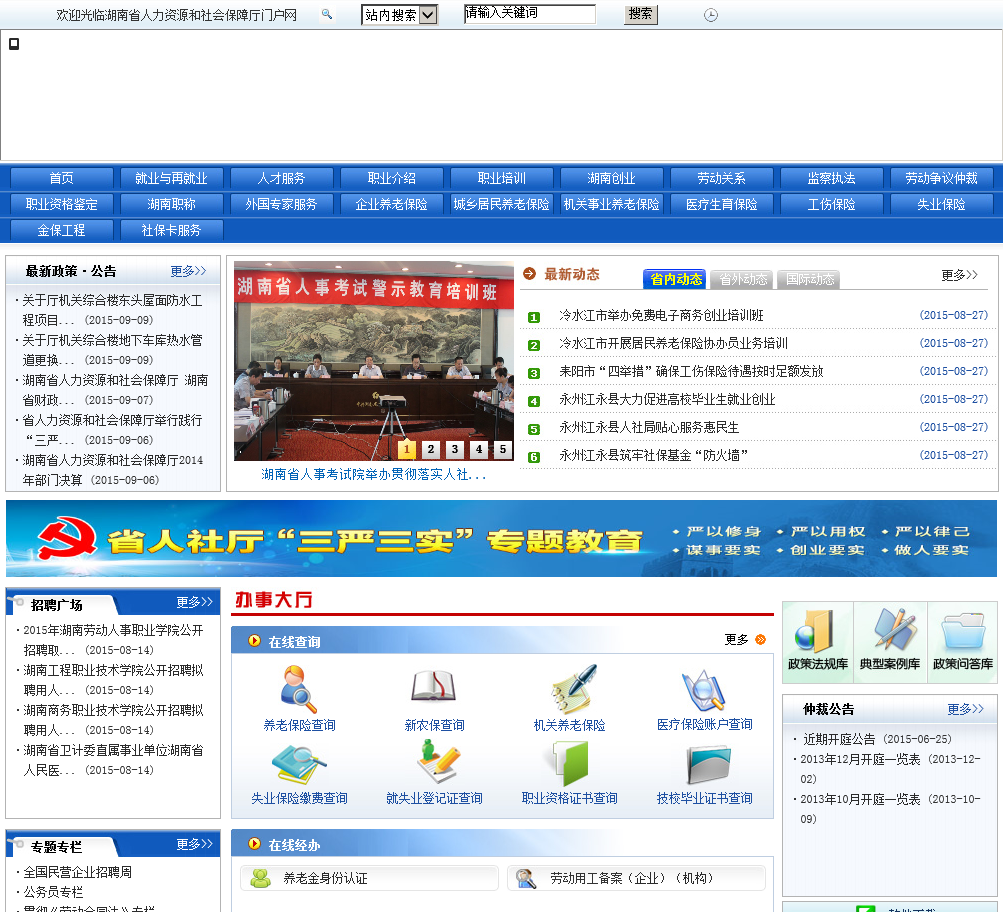The image size is (1003, 912).
Task: Open 湖南商务职业技术学院公开招聘 link
Action: tap(113, 719)
